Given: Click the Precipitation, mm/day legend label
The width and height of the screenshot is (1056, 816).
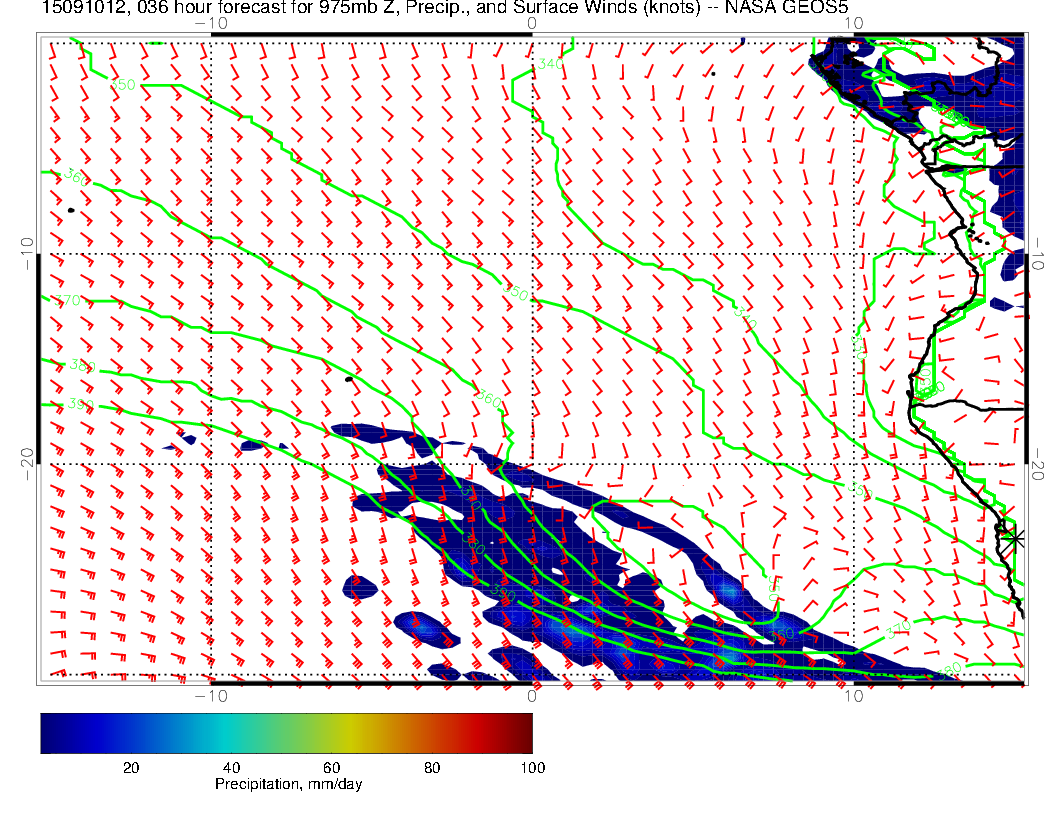Looking at the screenshot, I should pyautogui.click(x=288, y=784).
